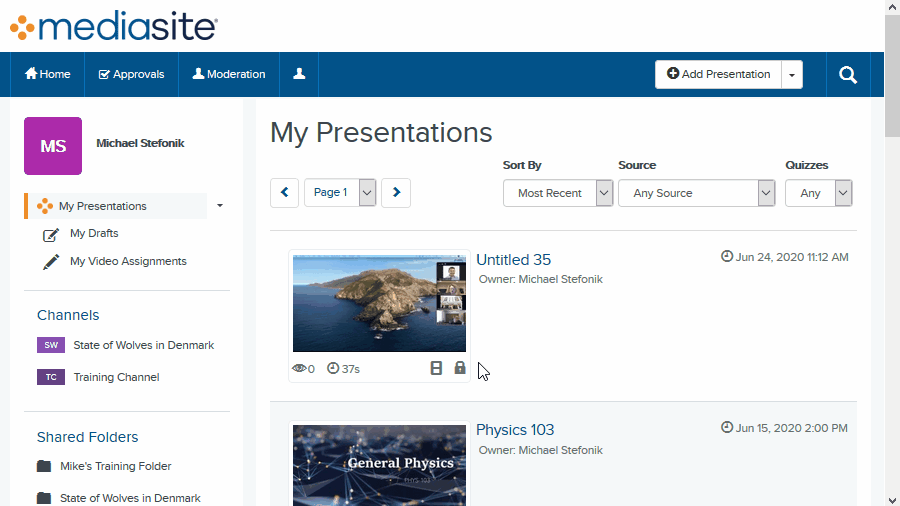Viewport: 900px width, 506px height.
Task: Open the user profile icon menu
Action: (299, 74)
